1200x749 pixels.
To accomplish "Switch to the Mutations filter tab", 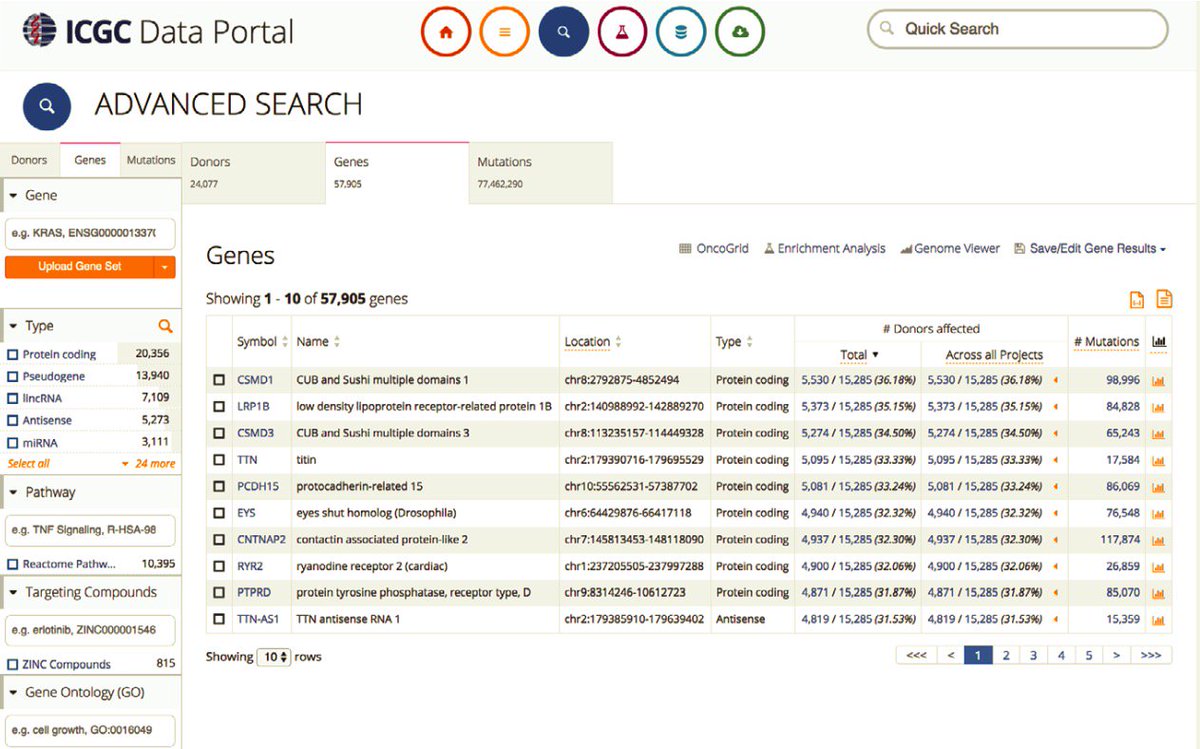I will 151,160.
